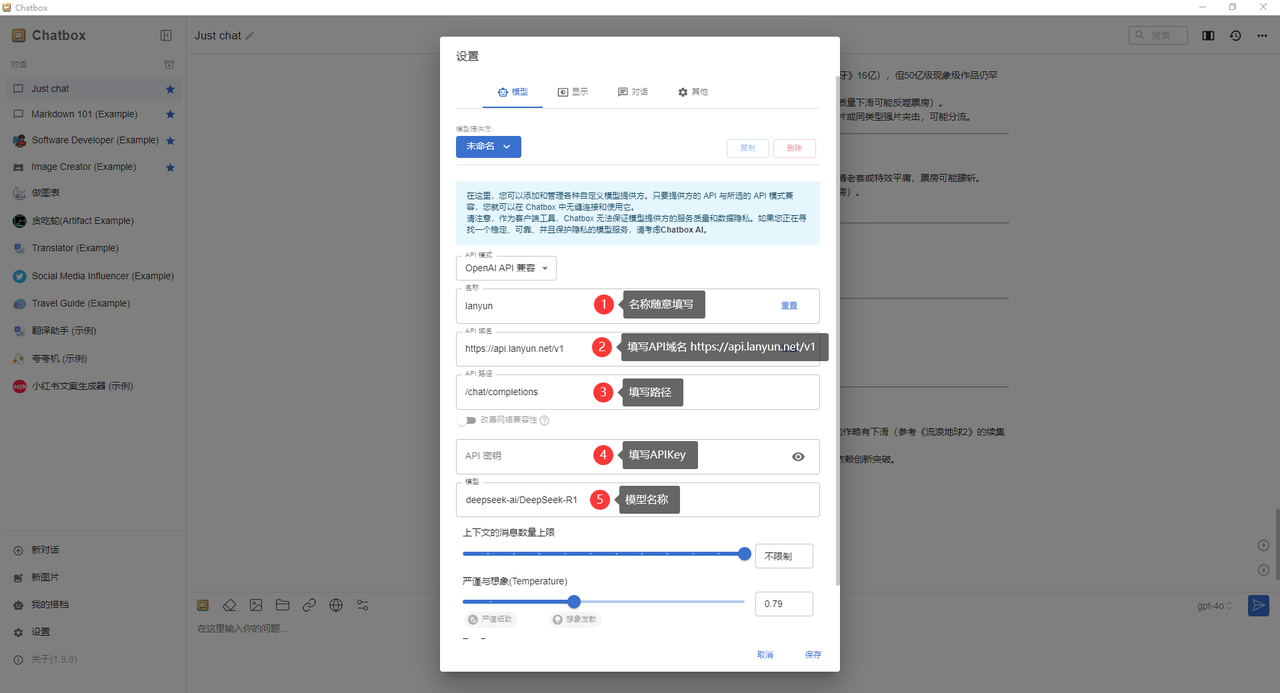Open the 对话 settings tab
The image size is (1280, 693).
(x=632, y=92)
